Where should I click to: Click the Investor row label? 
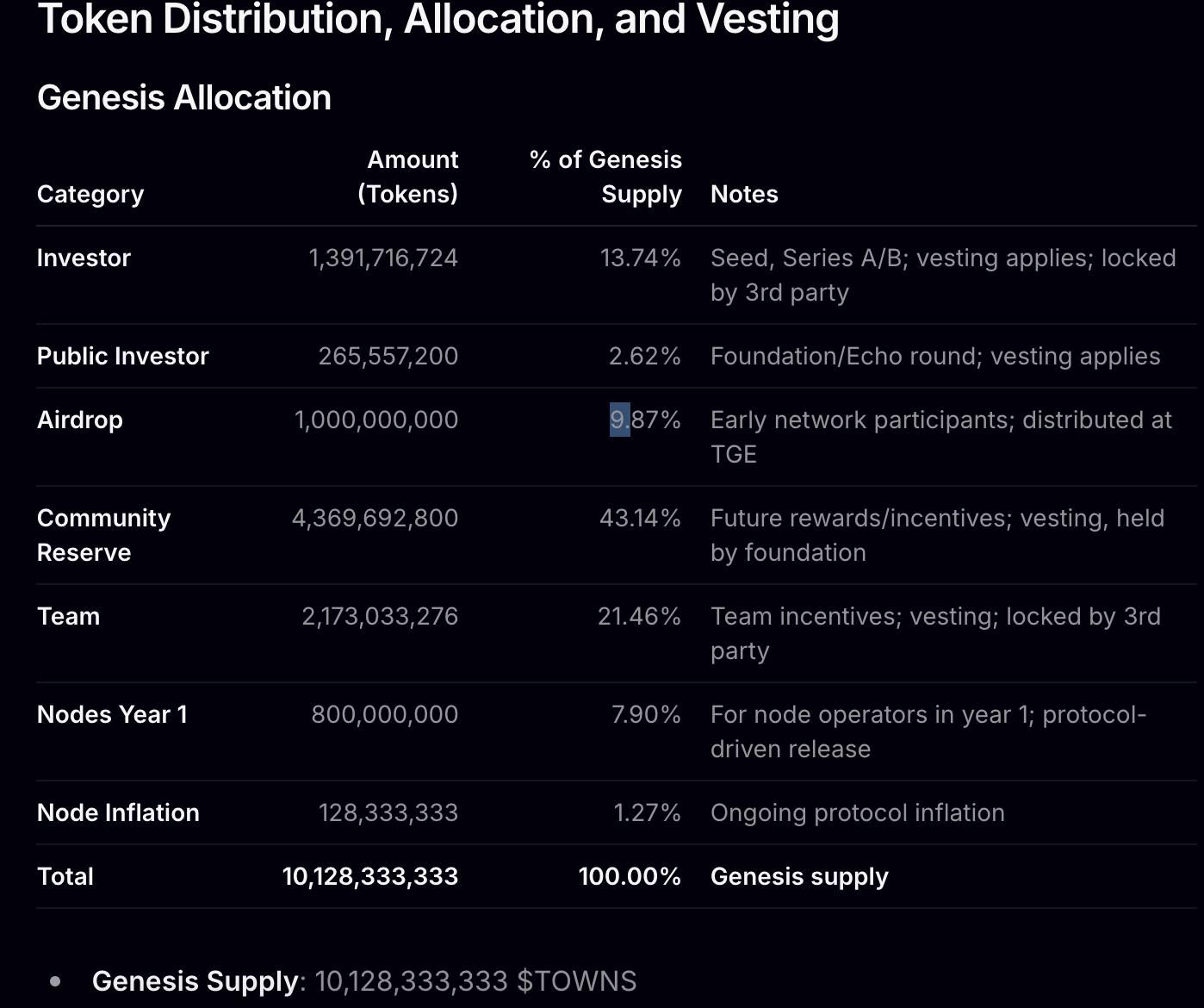click(84, 258)
